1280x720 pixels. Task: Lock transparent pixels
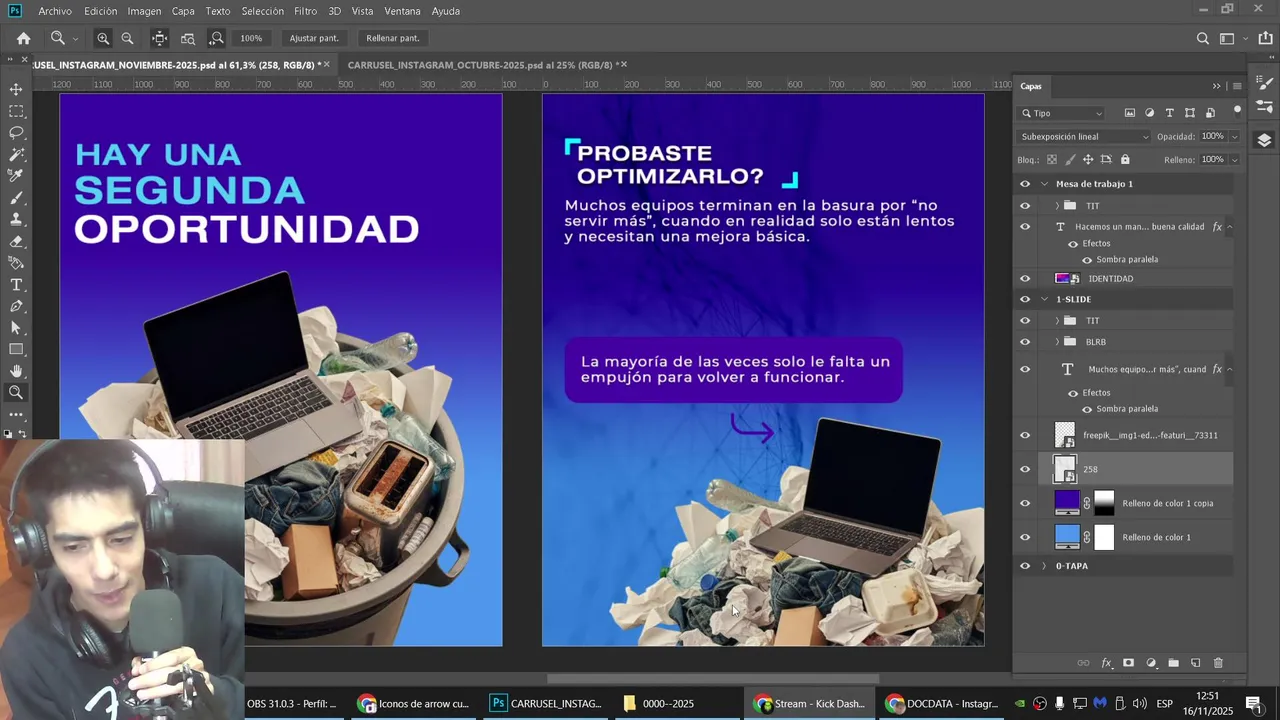tap(1051, 159)
